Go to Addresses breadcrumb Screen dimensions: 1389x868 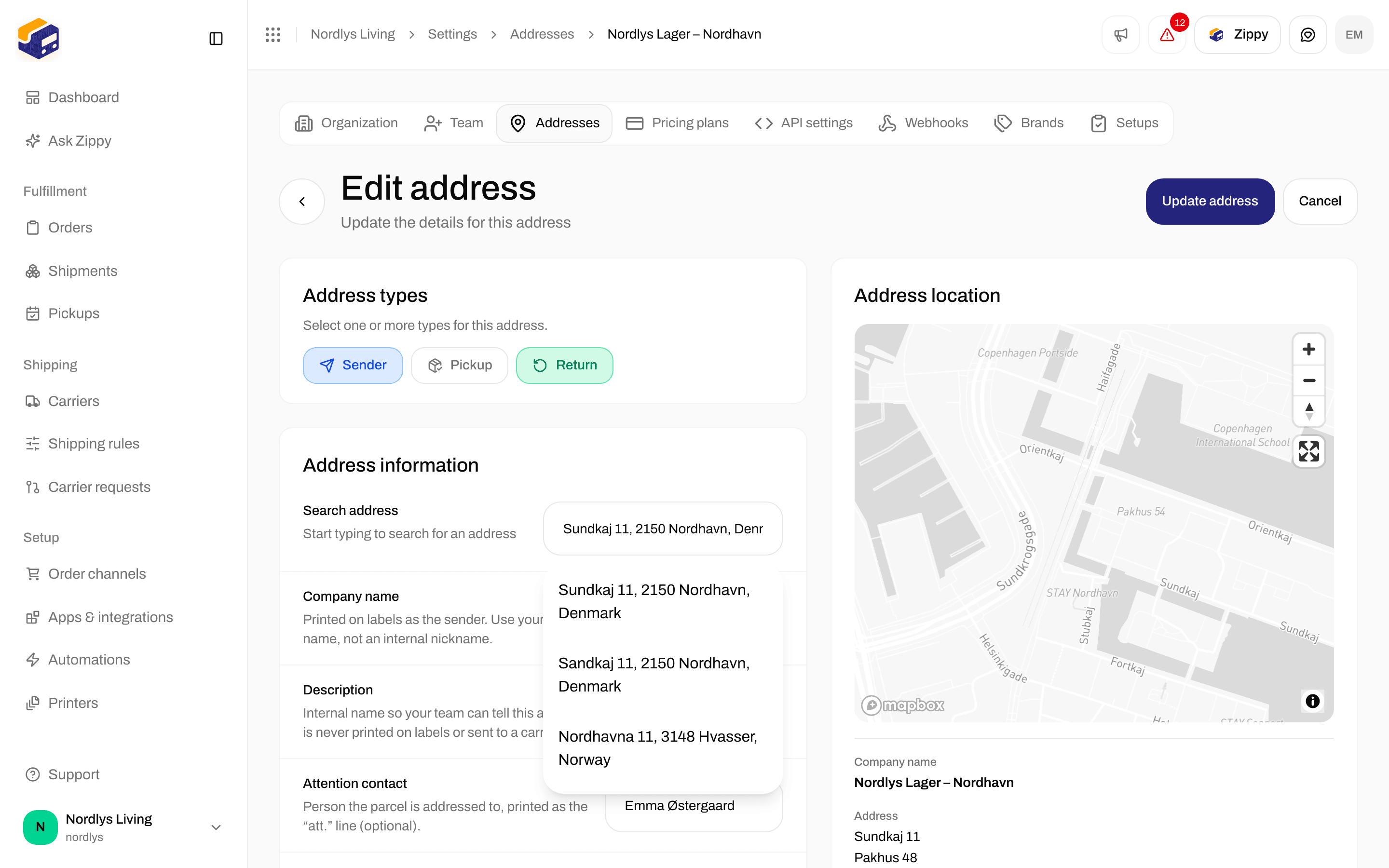click(542, 34)
